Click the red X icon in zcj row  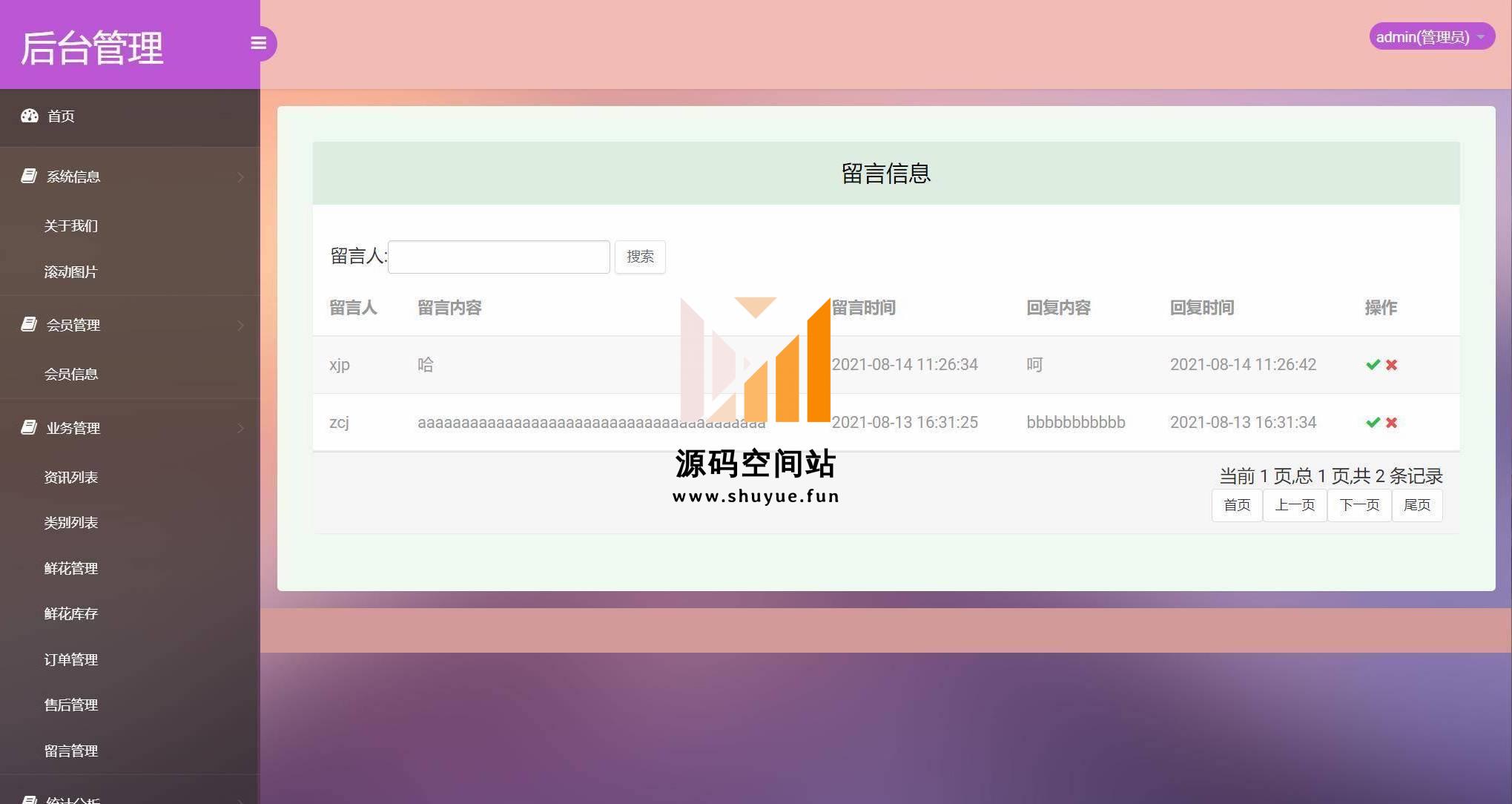pos(1391,422)
